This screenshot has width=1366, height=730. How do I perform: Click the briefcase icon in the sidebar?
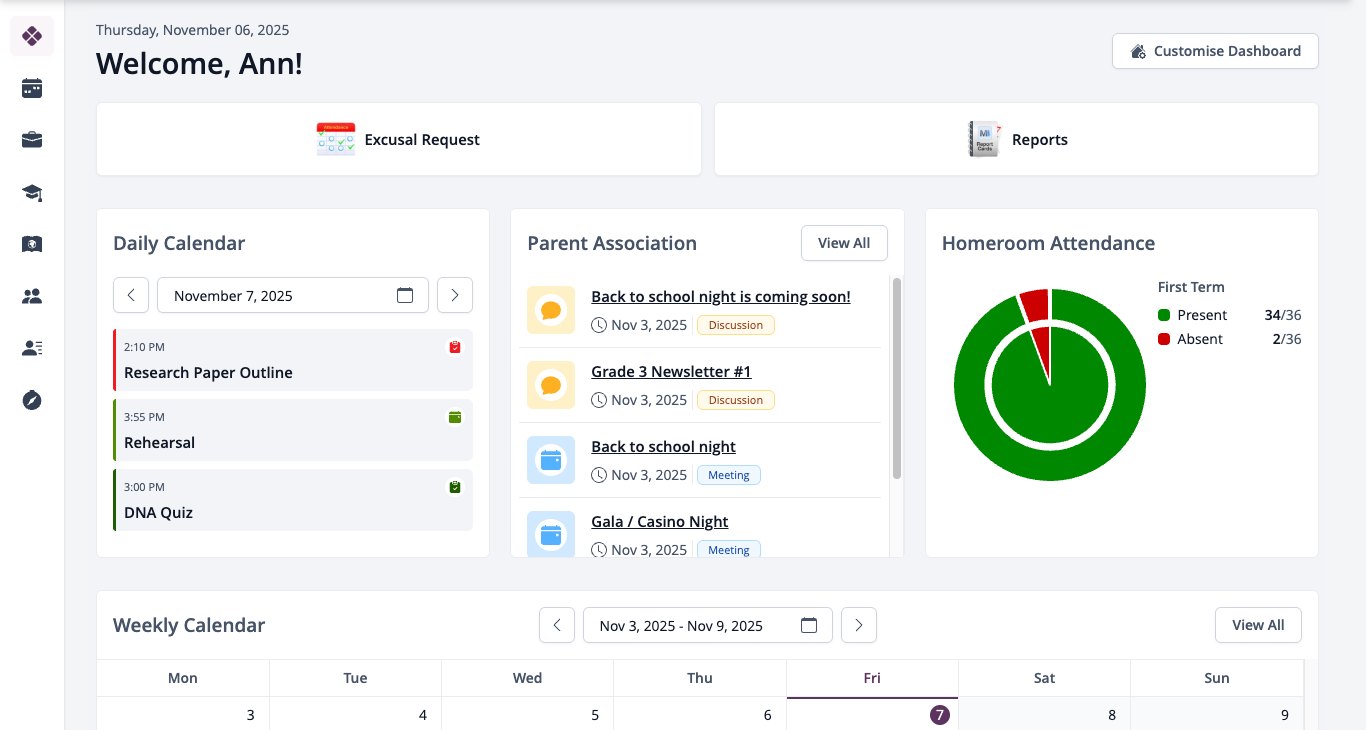coord(32,140)
